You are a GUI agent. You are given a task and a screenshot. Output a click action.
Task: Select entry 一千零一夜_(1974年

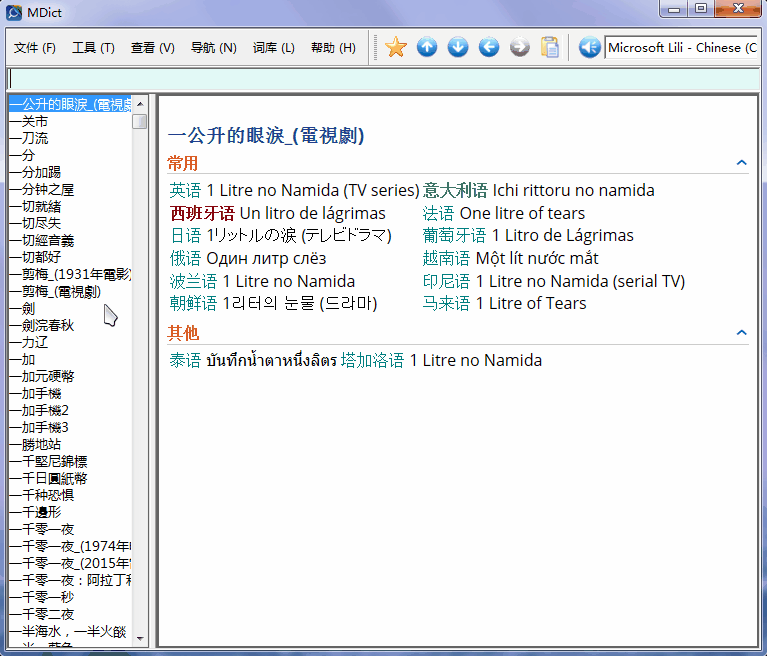tap(70, 546)
